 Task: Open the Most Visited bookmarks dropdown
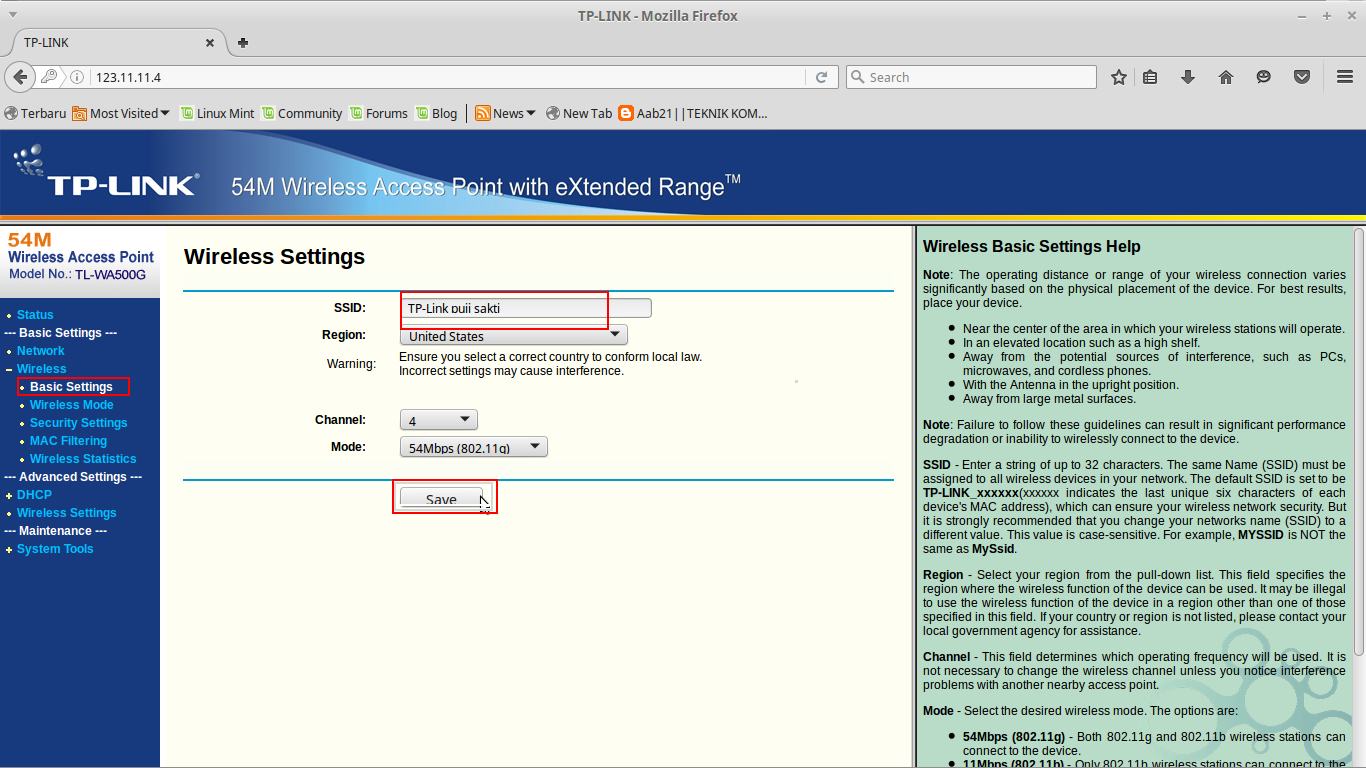coord(121,113)
